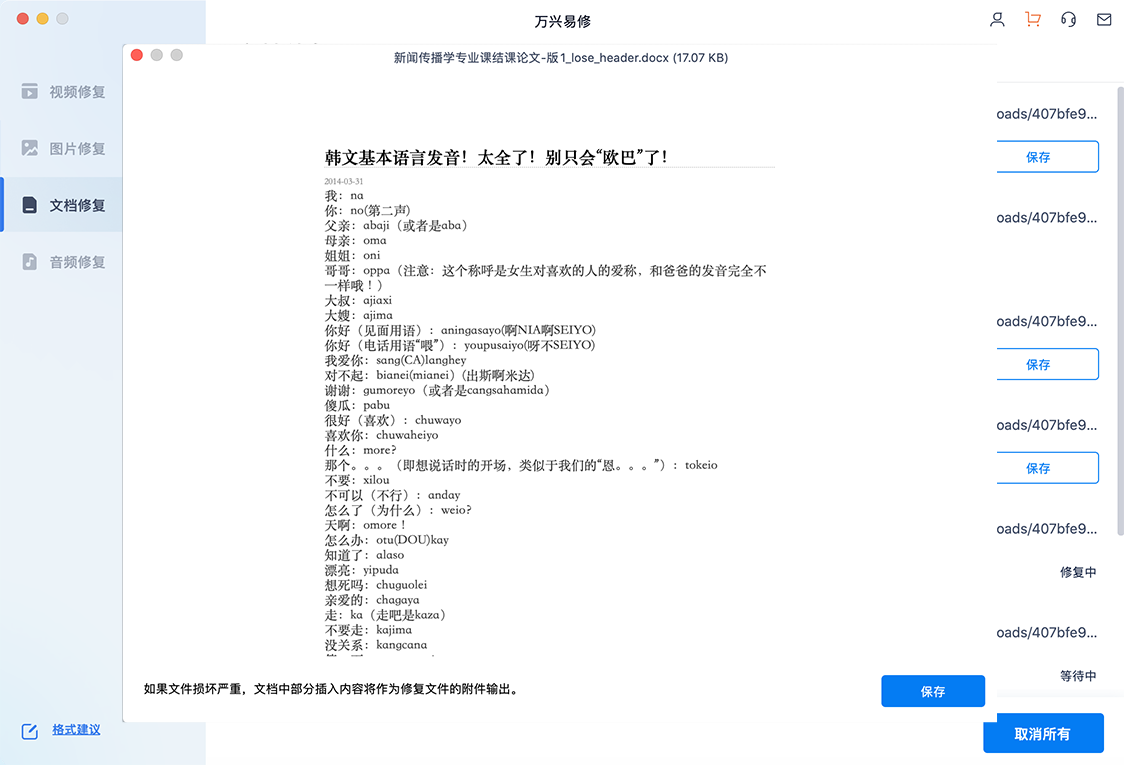
Task: Open the mail feedback envelope icon
Action: [x=1104, y=19]
